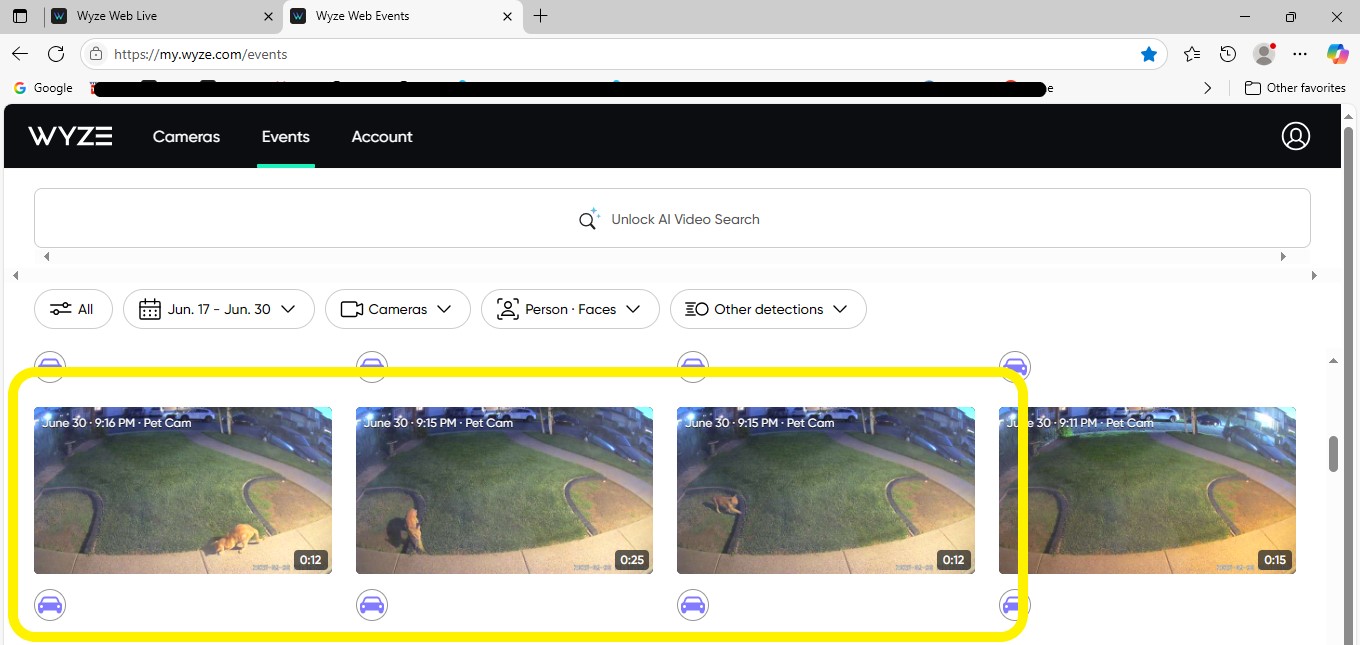1360x645 pixels.
Task: Open the browser profile avatar
Action: click(1264, 54)
